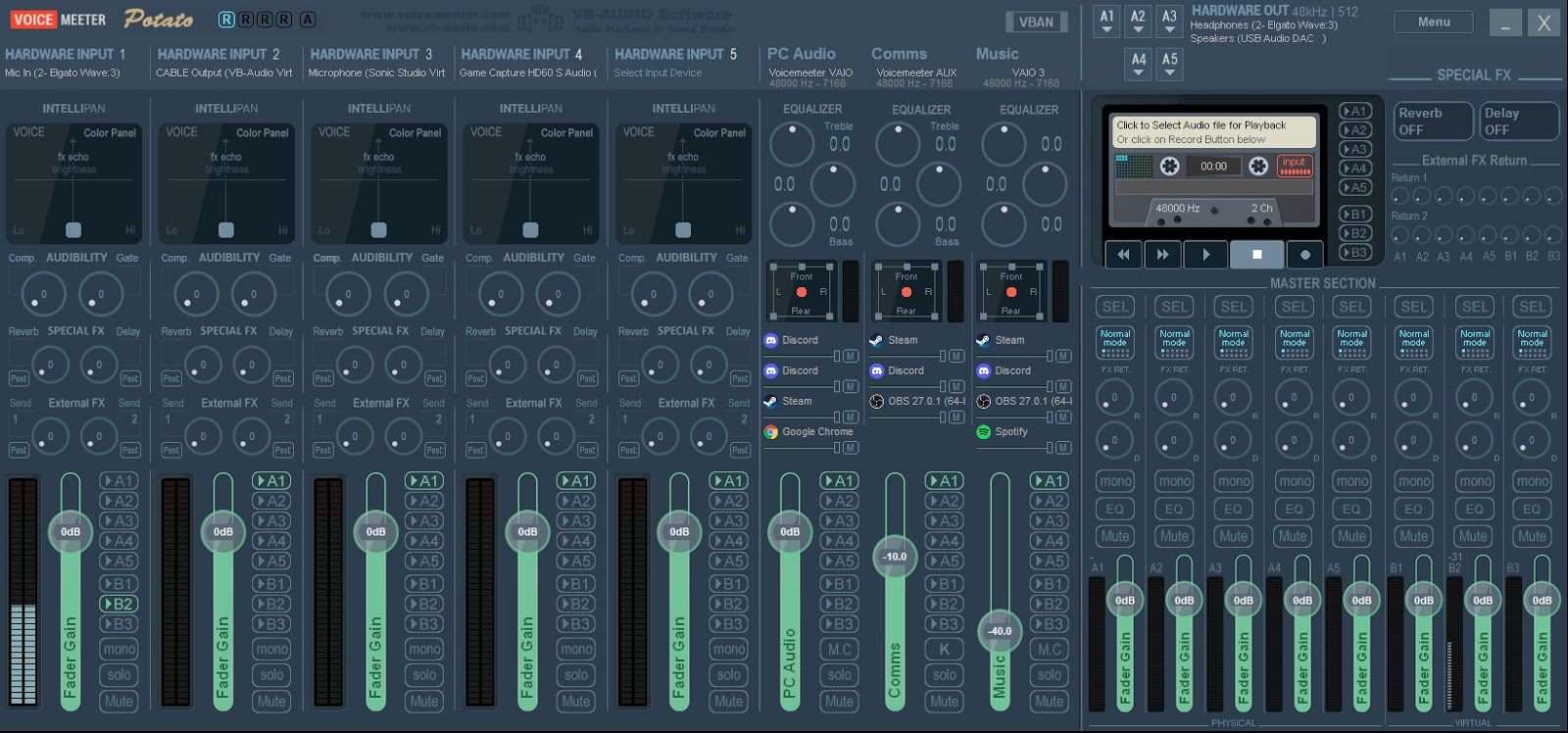Select the OBS 27.0.1 entry under Comms

tap(918, 401)
